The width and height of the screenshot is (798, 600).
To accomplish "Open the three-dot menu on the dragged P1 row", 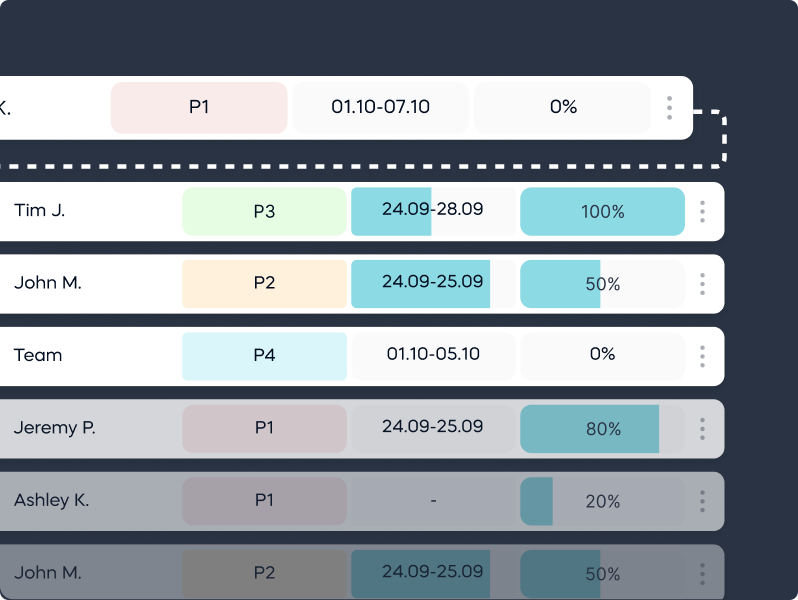I will click(669, 107).
